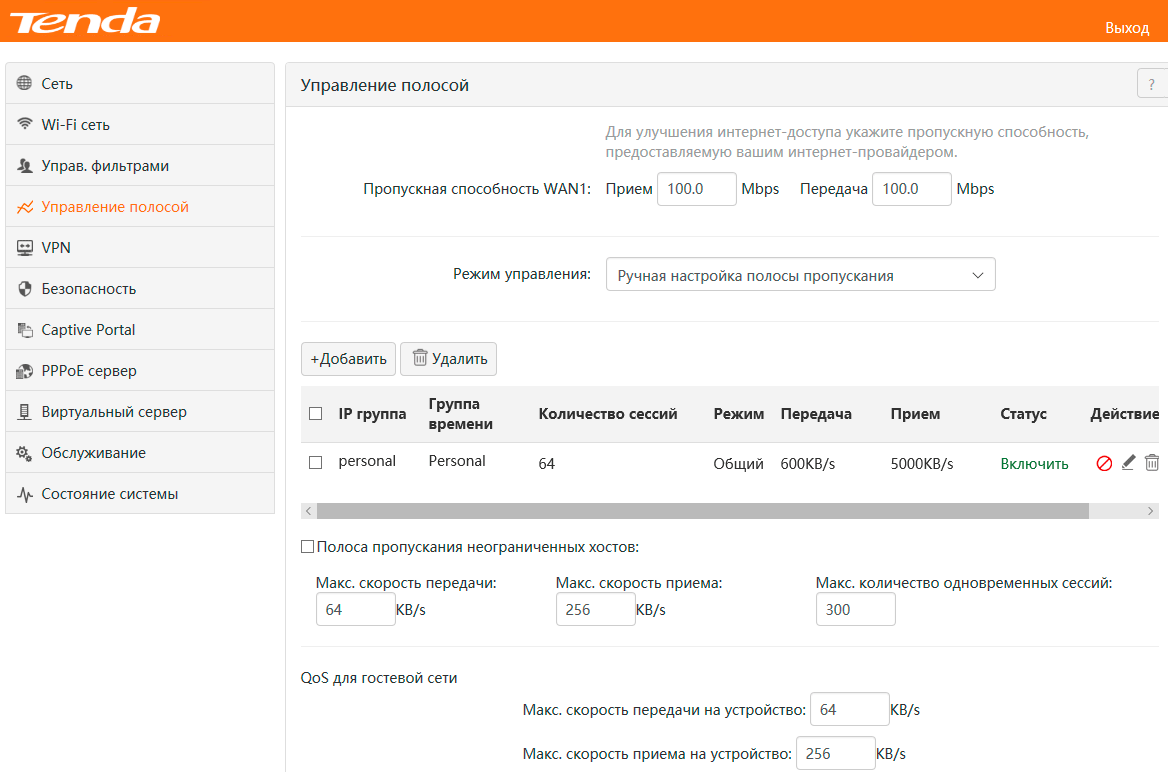
Task: Disable the personal rule via red icon
Action: point(1104,463)
